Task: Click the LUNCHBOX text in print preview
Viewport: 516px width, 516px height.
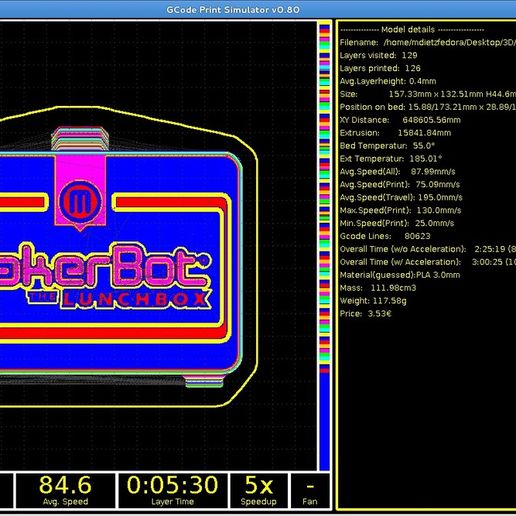Action: pos(137,299)
